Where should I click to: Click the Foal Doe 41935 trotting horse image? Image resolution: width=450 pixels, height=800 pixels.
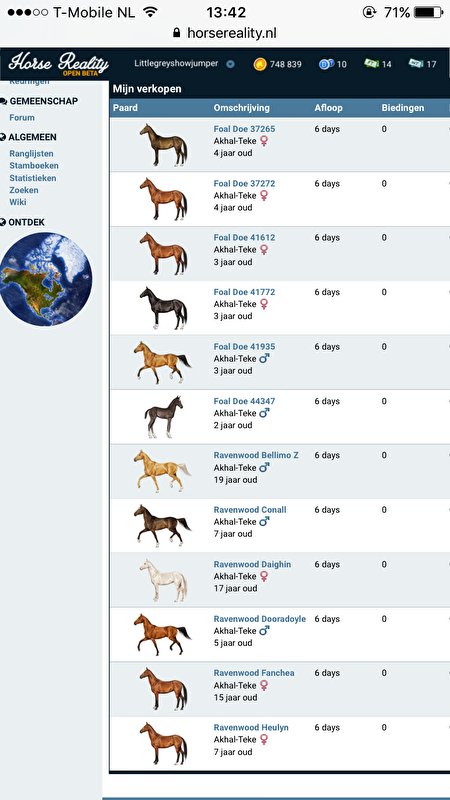(162, 363)
